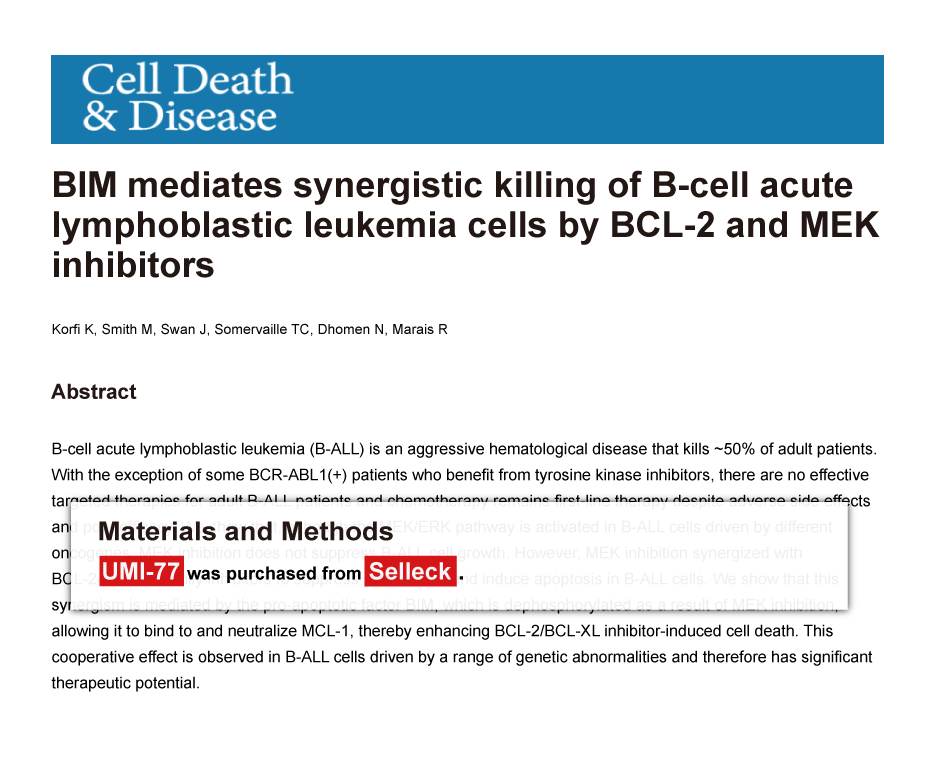This screenshot has height=763, width=930.
Task: Click 'MCL-1' in the abstract paragraph
Action: (324, 631)
